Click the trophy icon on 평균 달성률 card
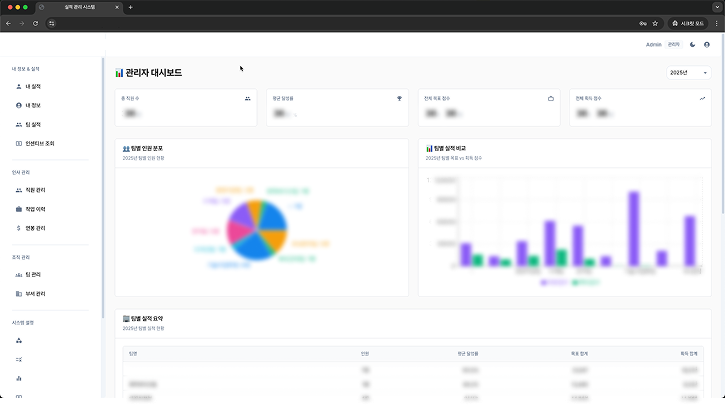This screenshot has height=406, width=725. point(400,99)
